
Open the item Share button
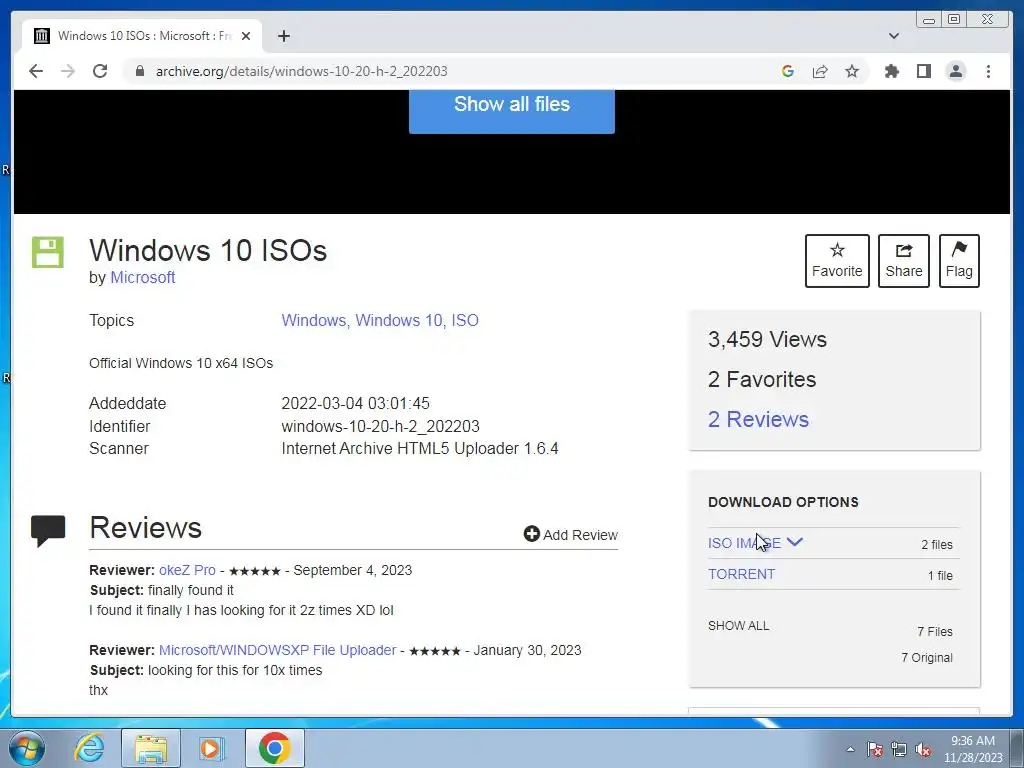[x=904, y=261]
